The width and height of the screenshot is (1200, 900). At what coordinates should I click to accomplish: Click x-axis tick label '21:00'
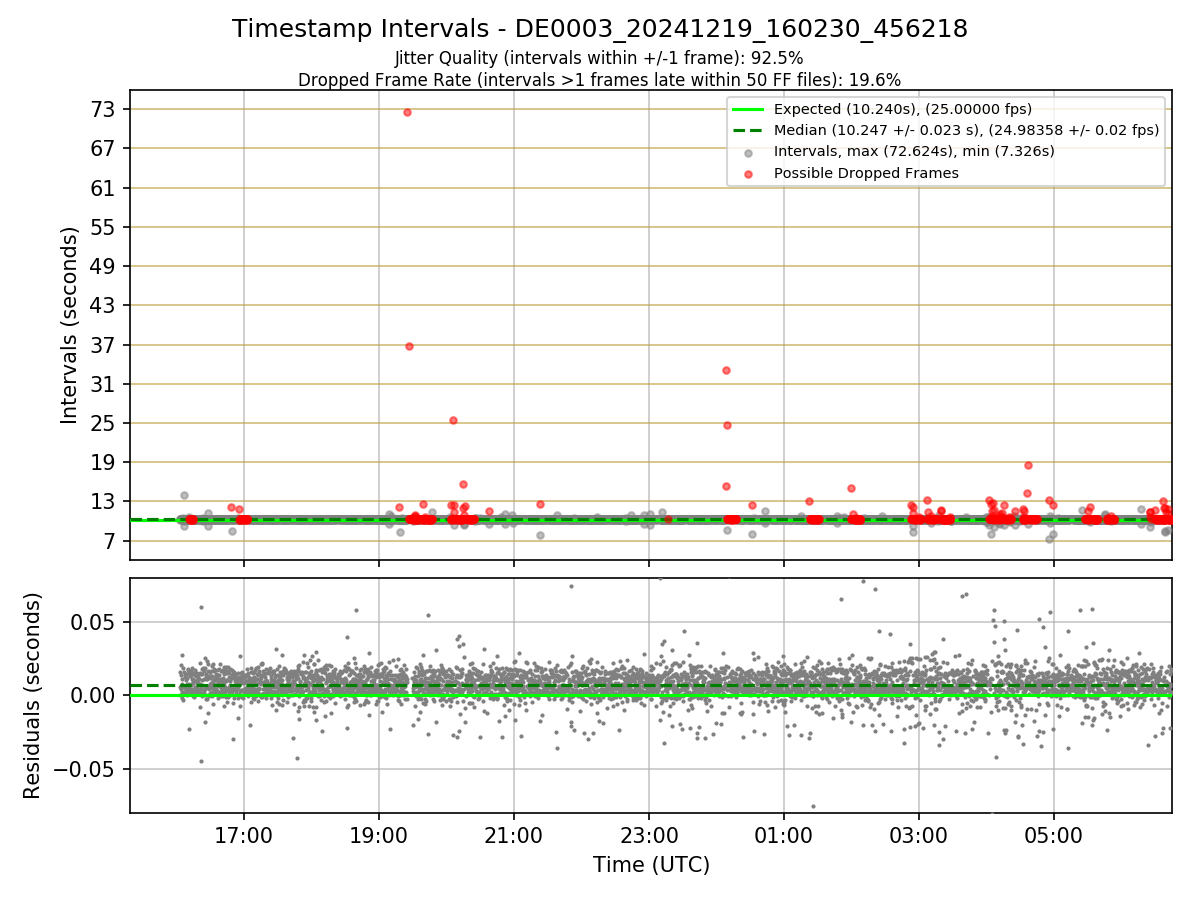pyautogui.click(x=514, y=836)
